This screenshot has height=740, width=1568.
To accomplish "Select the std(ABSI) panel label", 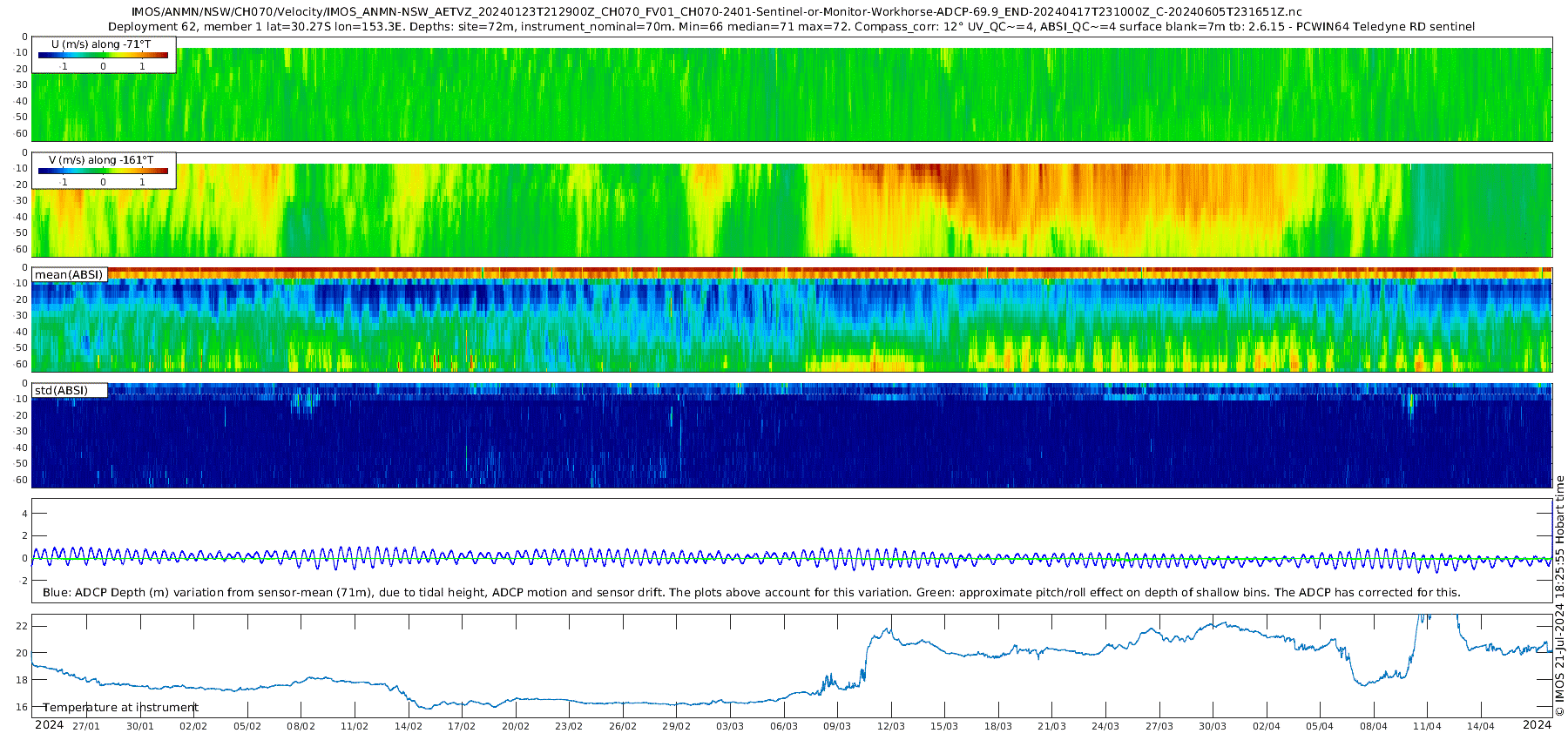I will 70,390.
